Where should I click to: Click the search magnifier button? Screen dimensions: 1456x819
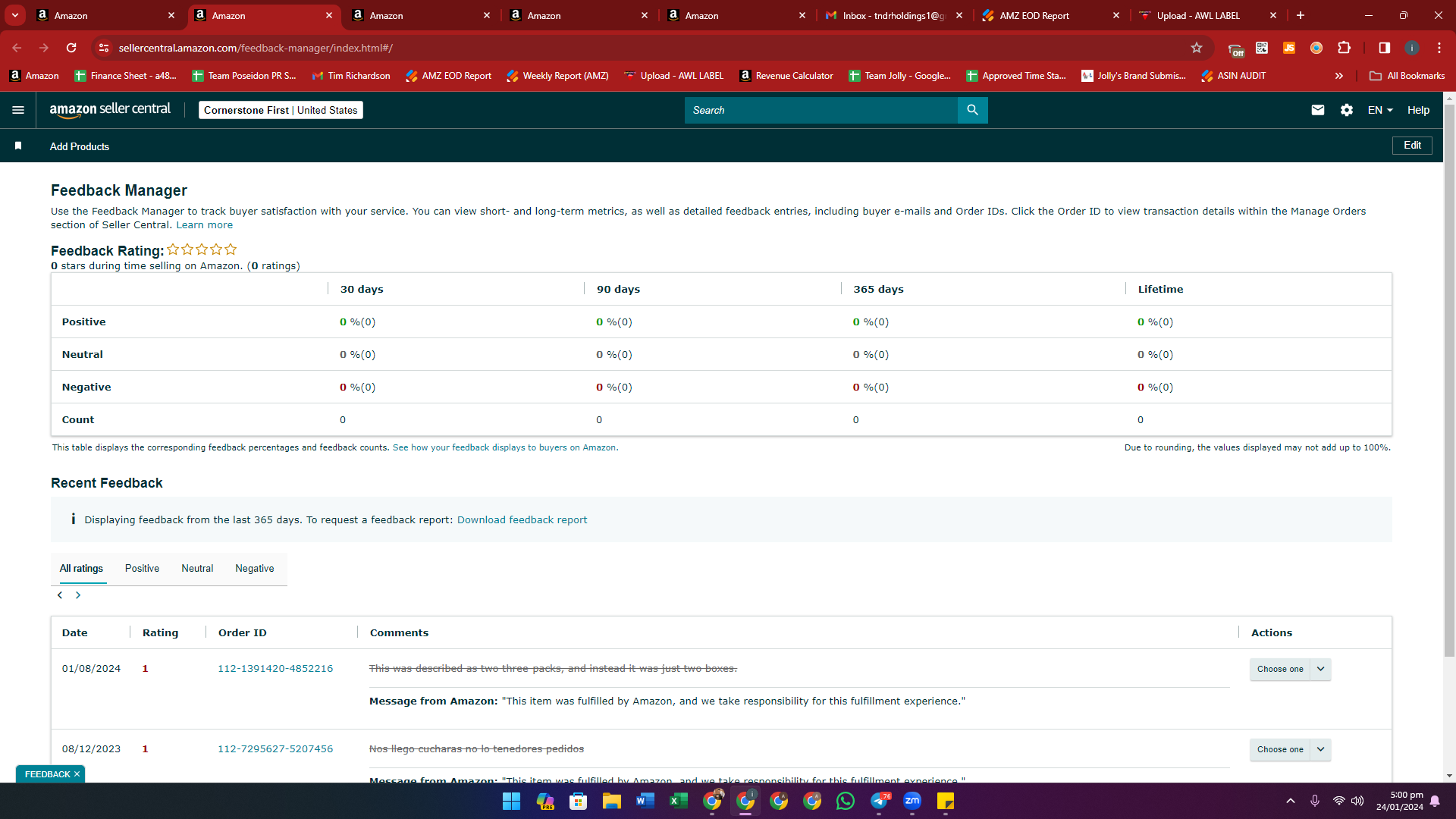pyautogui.click(x=972, y=110)
